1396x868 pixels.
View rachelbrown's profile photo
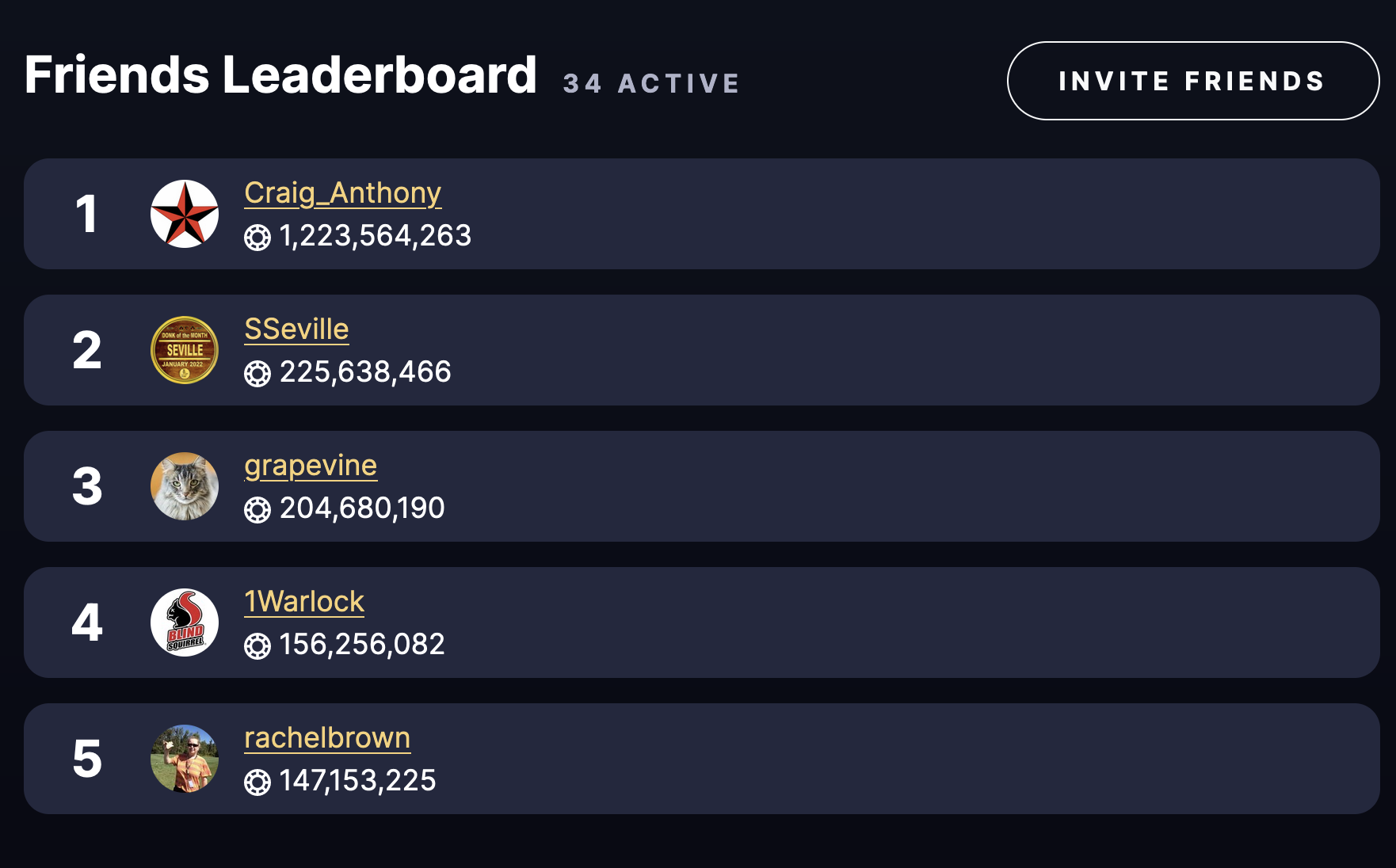(185, 759)
